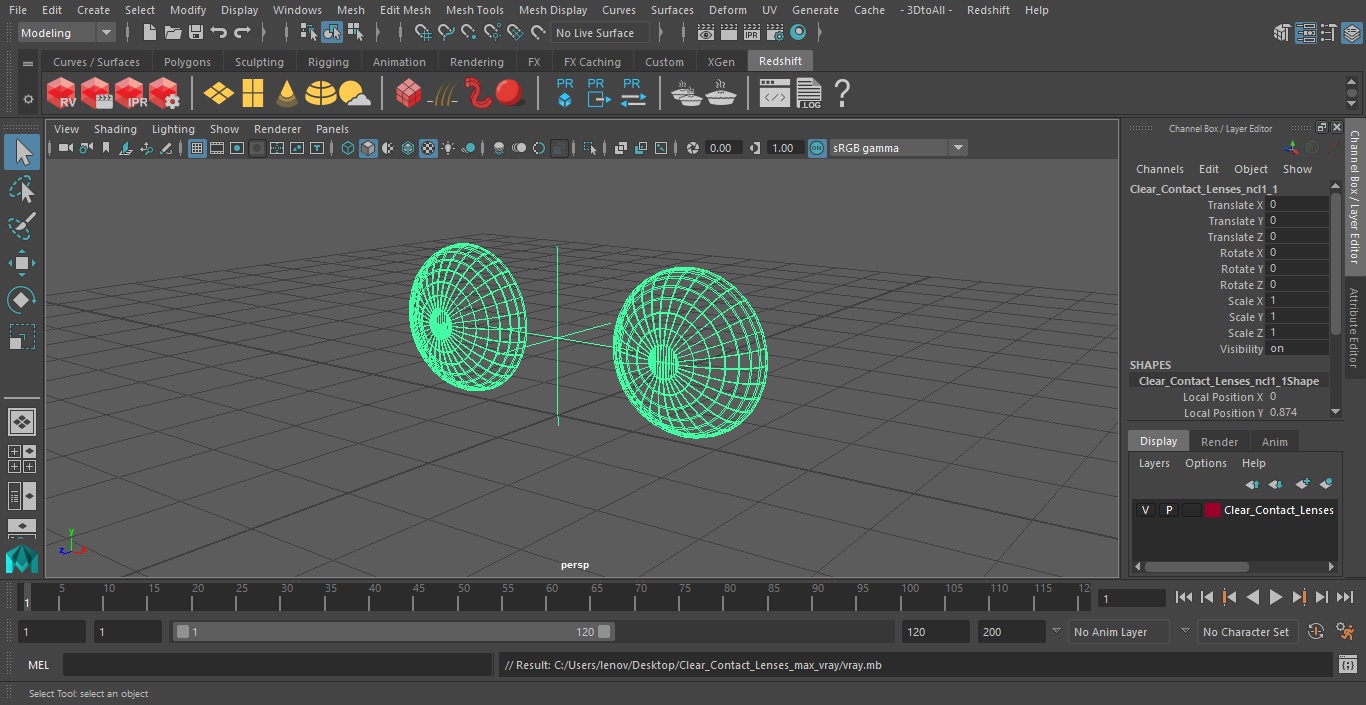
Task: Click the Save scene icon
Action: (196, 33)
